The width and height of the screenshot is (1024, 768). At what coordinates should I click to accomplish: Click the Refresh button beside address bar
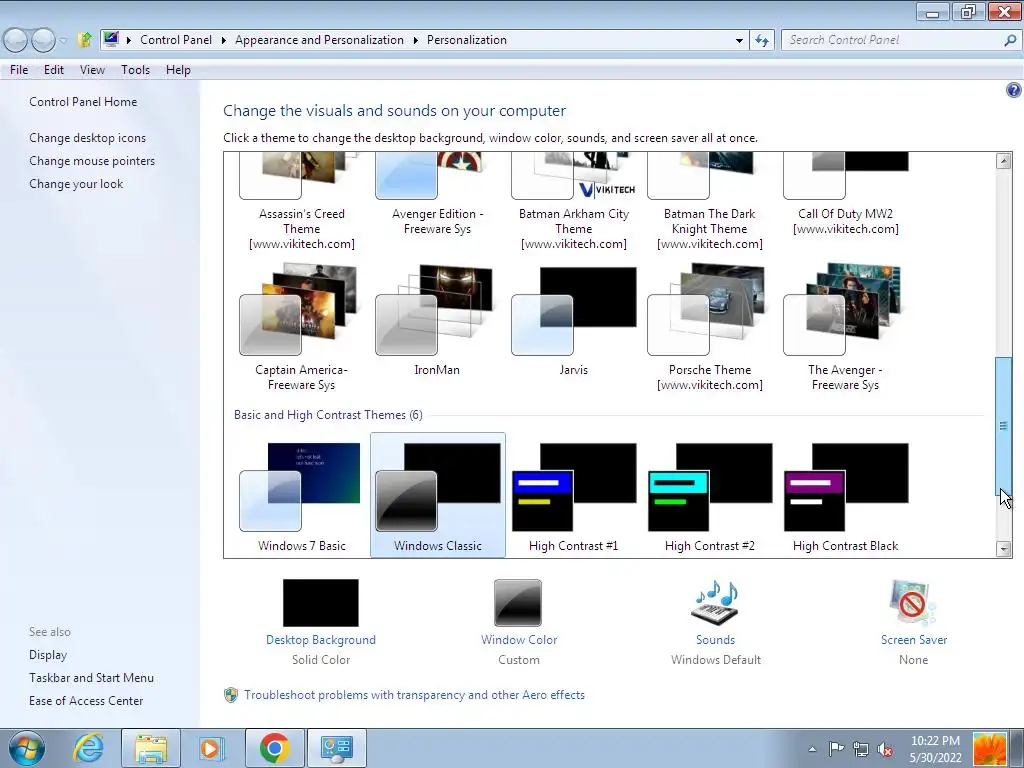pos(761,40)
